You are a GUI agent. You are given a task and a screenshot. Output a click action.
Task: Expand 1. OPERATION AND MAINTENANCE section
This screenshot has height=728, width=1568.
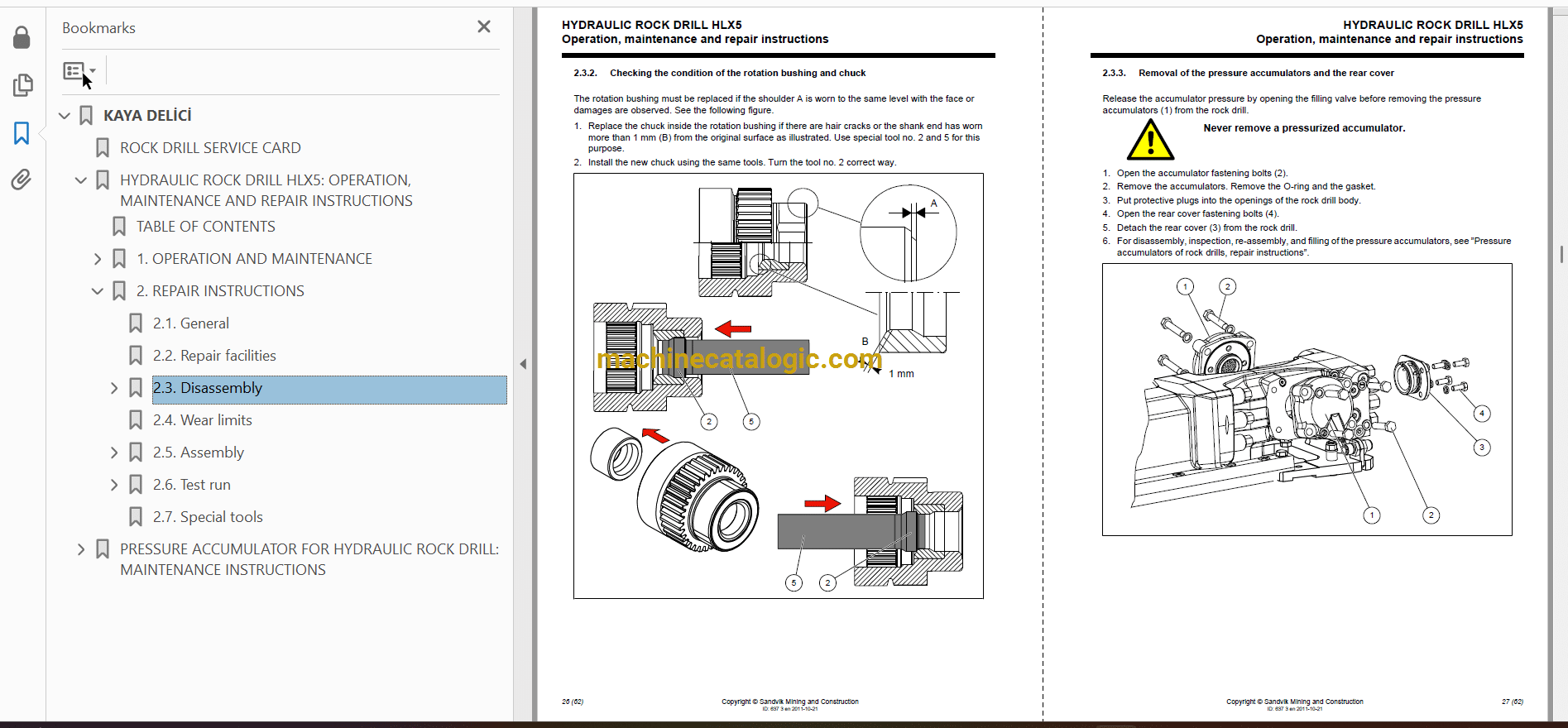click(x=98, y=259)
